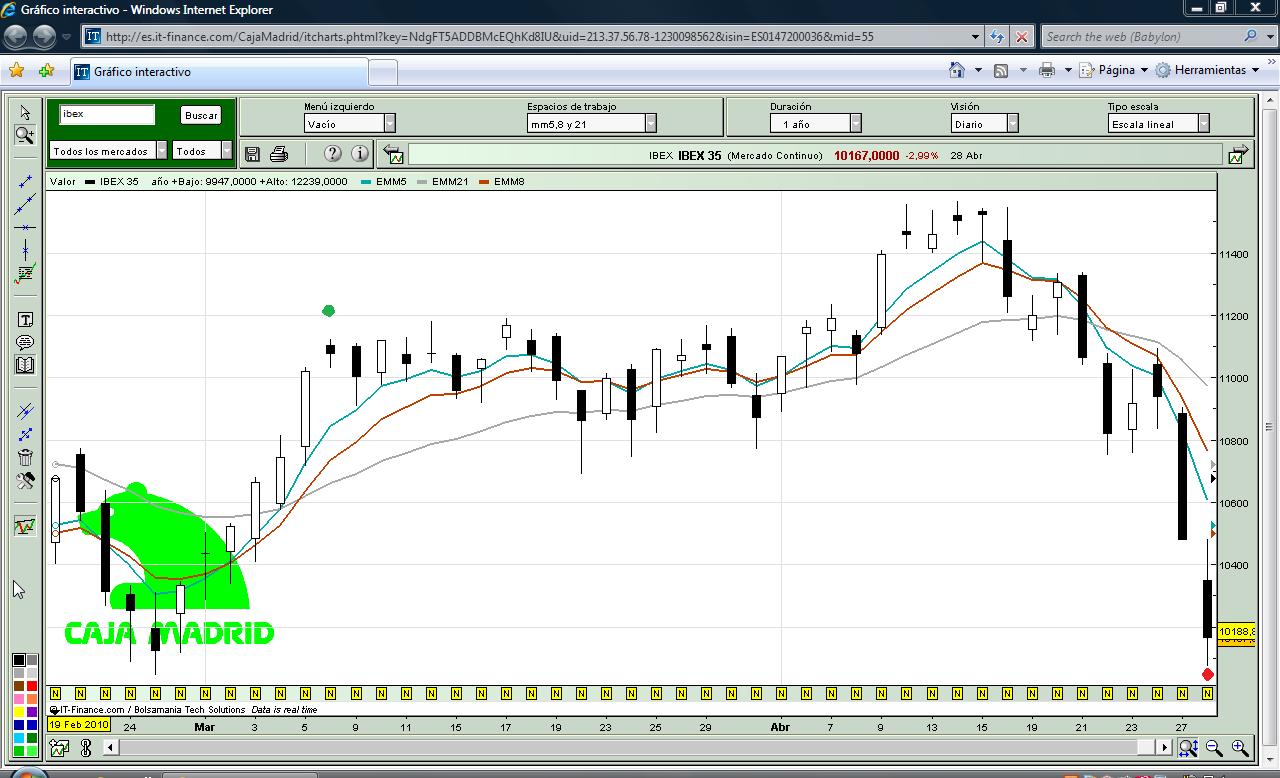Open the book icon tool
The height and width of the screenshot is (778, 1280).
coord(25,366)
